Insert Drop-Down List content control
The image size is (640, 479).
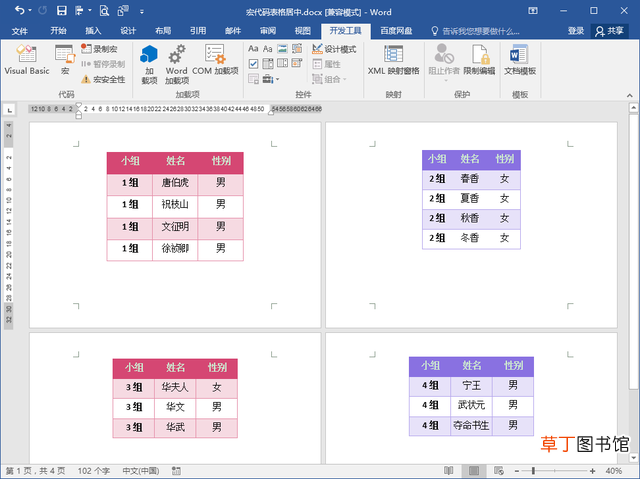tap(282, 64)
